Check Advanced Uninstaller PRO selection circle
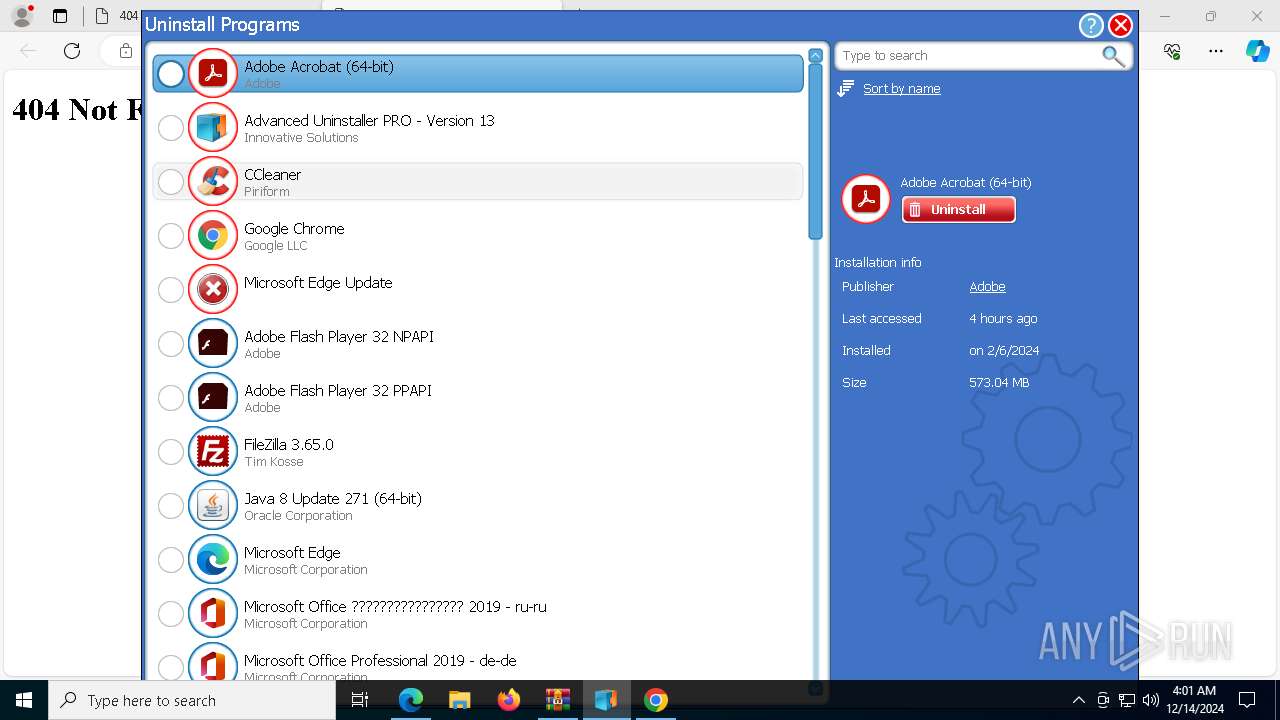Screen dimensions: 1280x720 pos(171,127)
